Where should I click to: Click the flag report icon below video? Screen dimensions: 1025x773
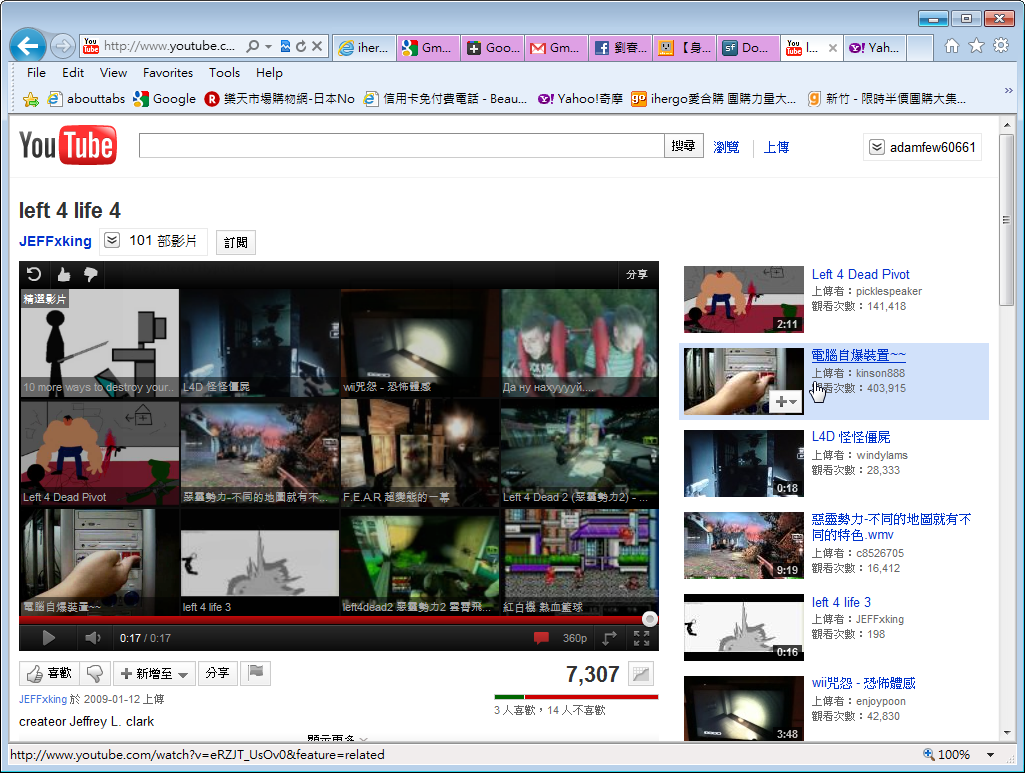click(x=256, y=673)
